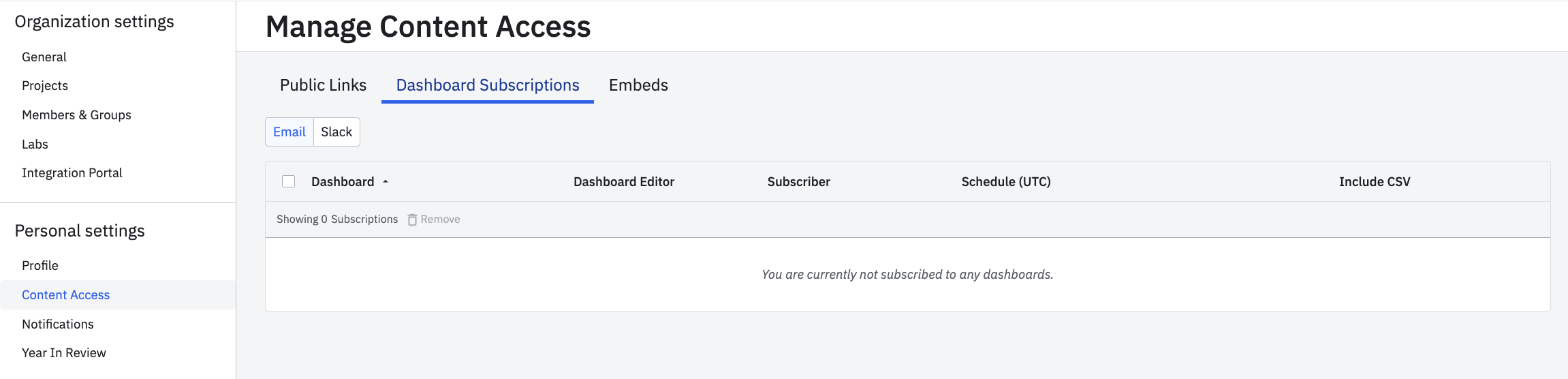1568x379 pixels.
Task: Select the Dashboard Subscriptions tab
Action: [488, 85]
